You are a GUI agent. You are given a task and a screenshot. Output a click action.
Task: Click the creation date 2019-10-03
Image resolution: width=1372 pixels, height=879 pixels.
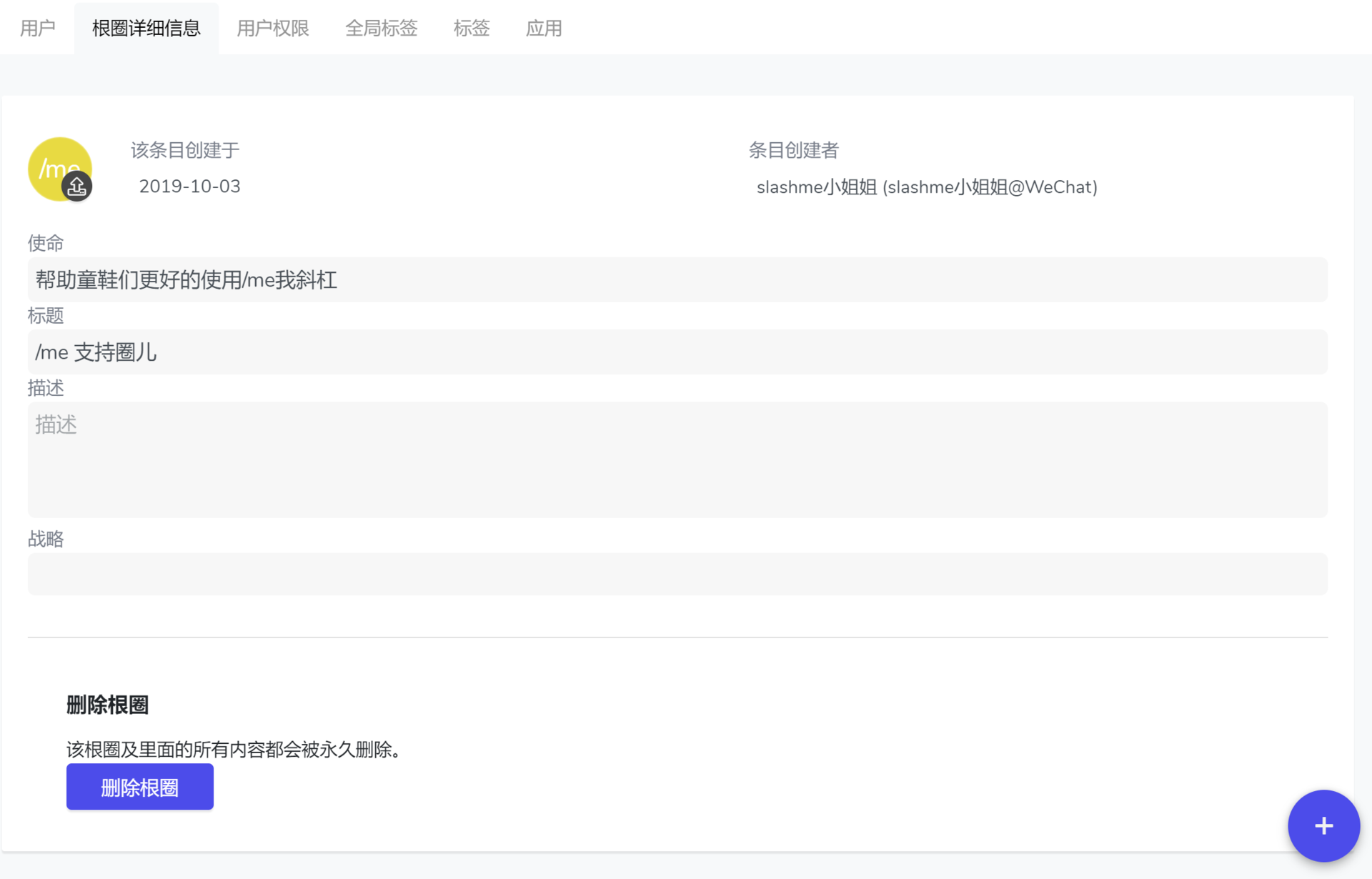(x=190, y=187)
